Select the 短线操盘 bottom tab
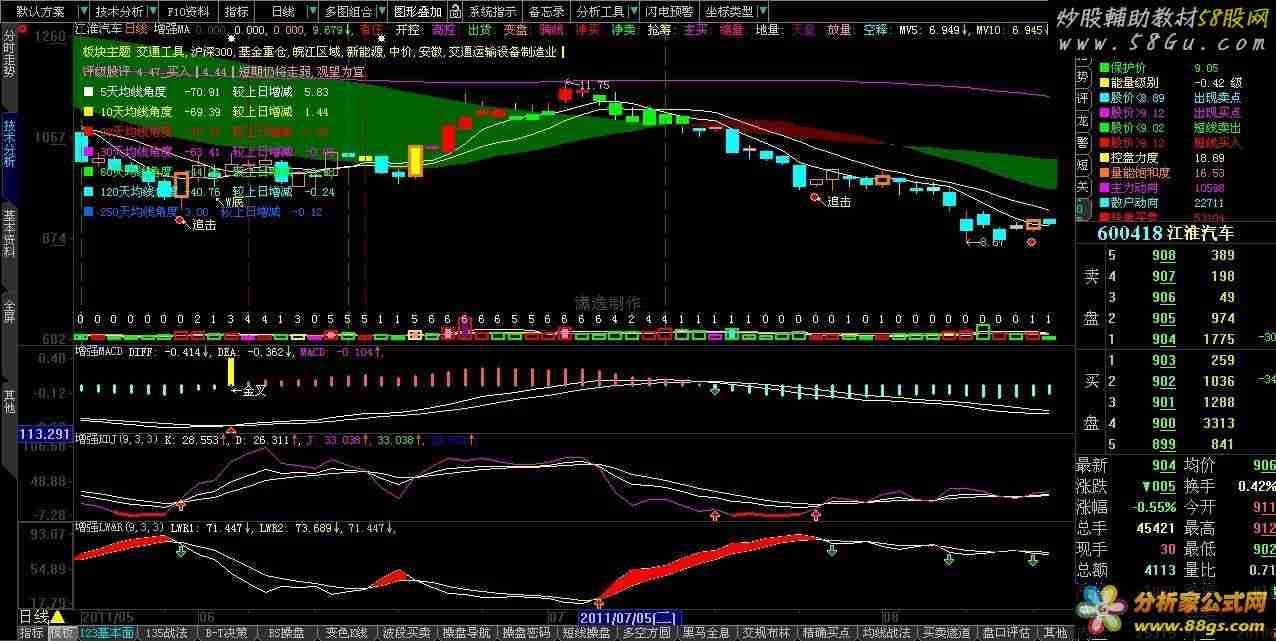This screenshot has height=641, width=1276. pyautogui.click(x=586, y=633)
